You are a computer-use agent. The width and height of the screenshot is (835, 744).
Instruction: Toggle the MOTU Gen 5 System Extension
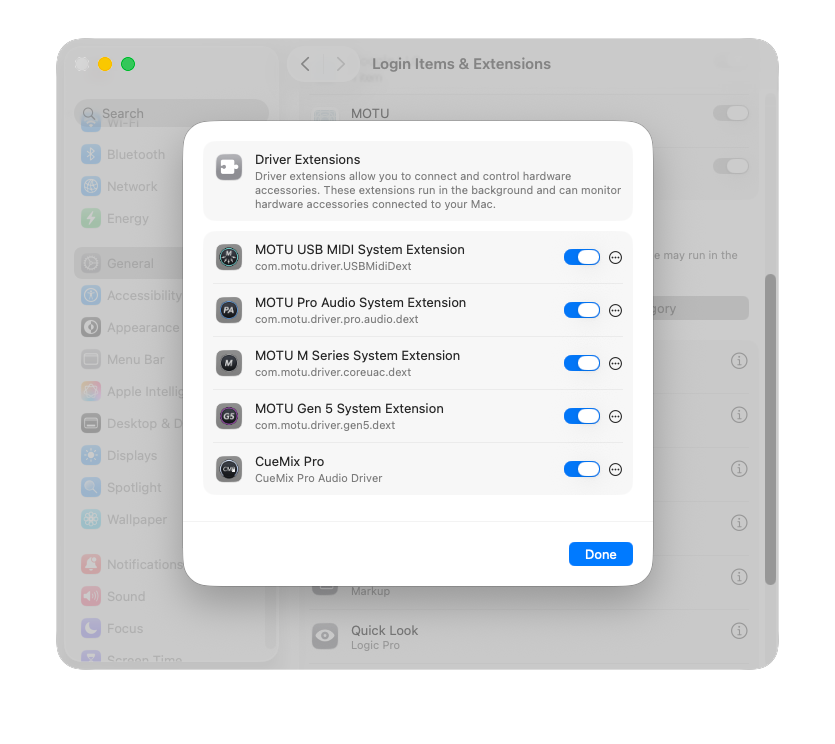pos(581,415)
